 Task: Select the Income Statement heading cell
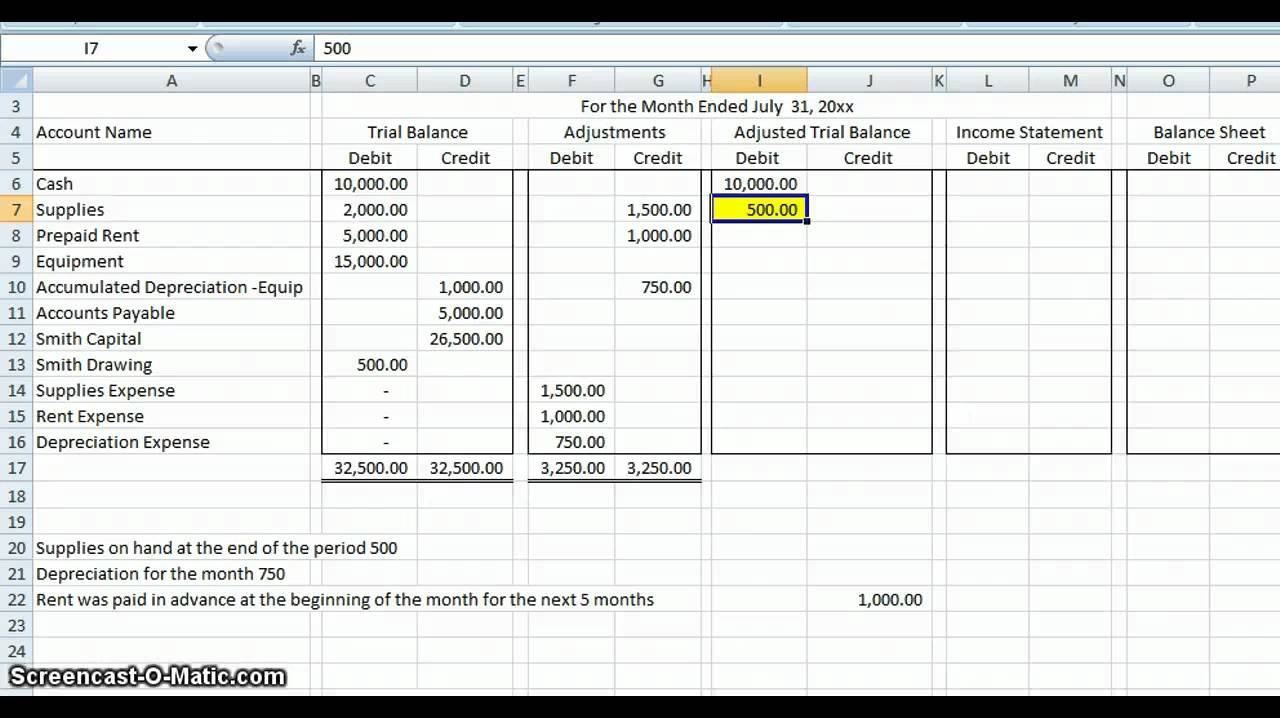(x=1028, y=131)
